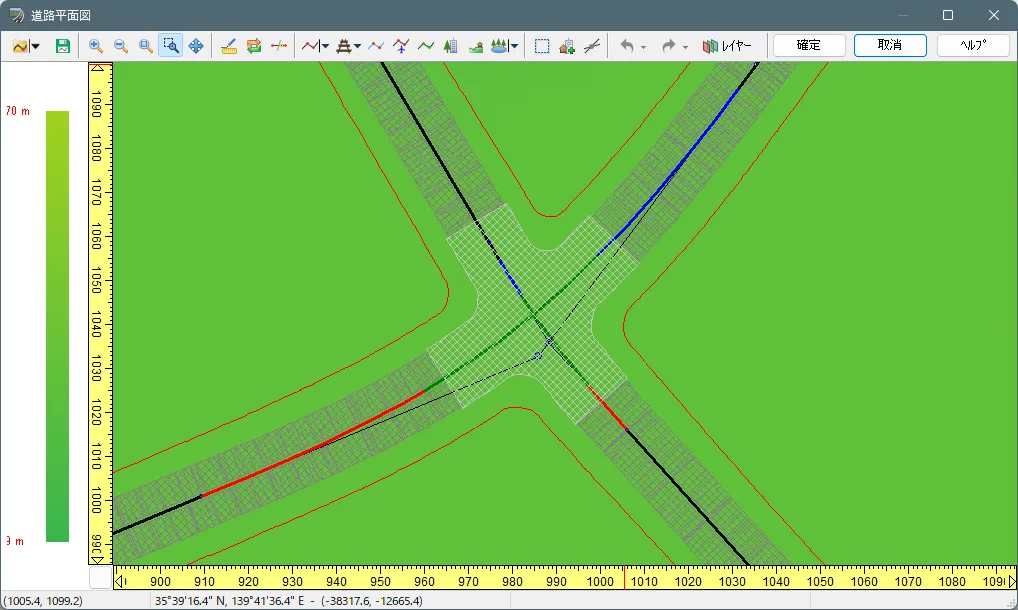
Task: Expand the forest/lake tool dropdown
Action: point(514,46)
